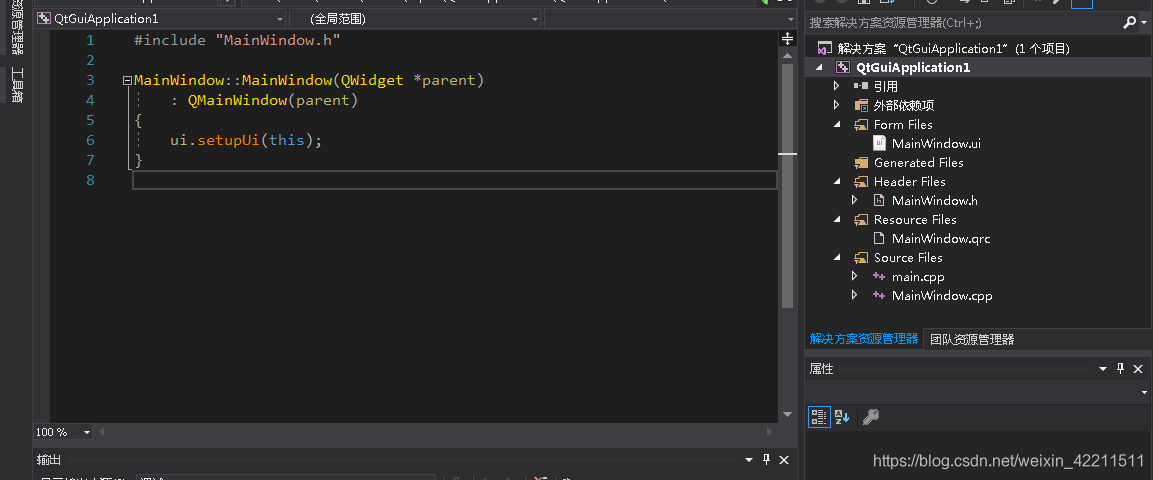Open the QtGuiApplication1 project scope dropdown
The height and width of the screenshot is (480, 1153).
click(279, 19)
